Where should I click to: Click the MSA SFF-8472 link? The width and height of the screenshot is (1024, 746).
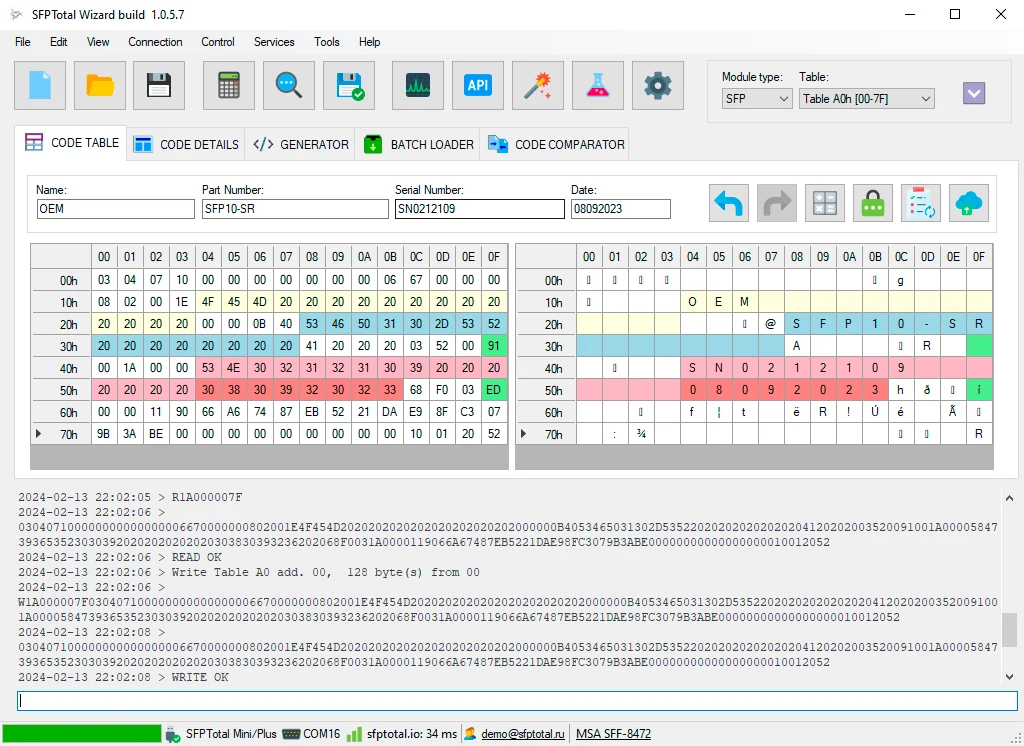click(x=613, y=734)
